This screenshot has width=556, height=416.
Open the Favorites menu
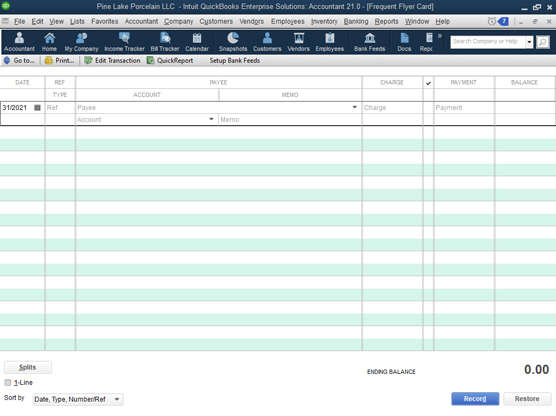(x=105, y=22)
